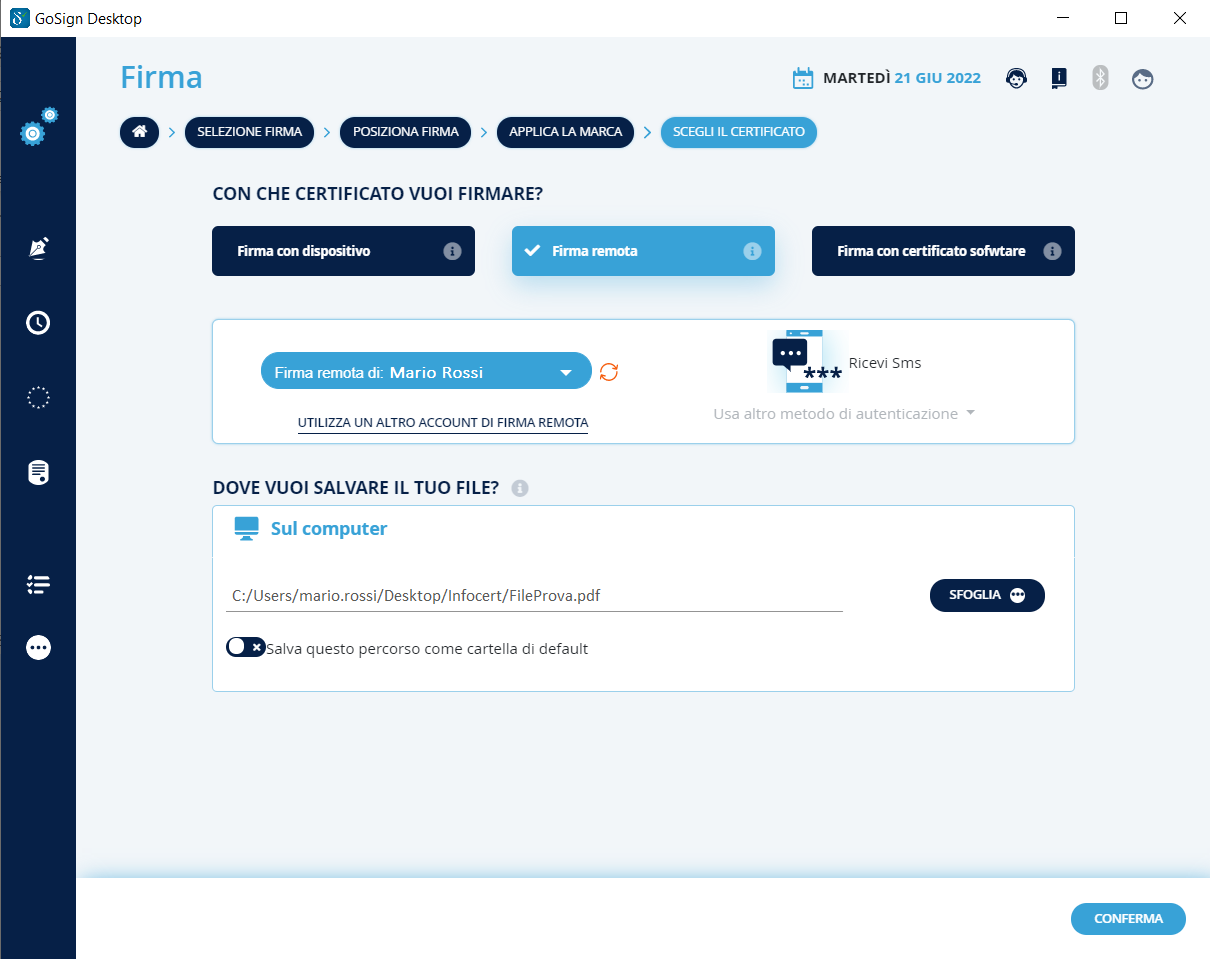Click the Ricevi Sms label
Image resolution: width=1210 pixels, height=959 pixels.
[885, 363]
